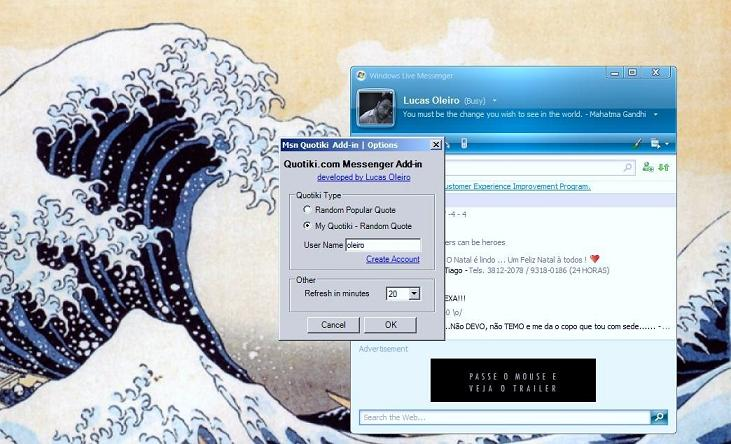Click the web search magnifier button
This screenshot has height=444, width=731.
tap(659, 417)
